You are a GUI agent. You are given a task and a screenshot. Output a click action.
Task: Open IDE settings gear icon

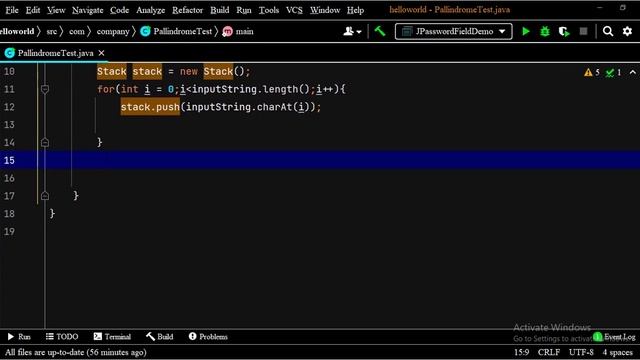627,31
